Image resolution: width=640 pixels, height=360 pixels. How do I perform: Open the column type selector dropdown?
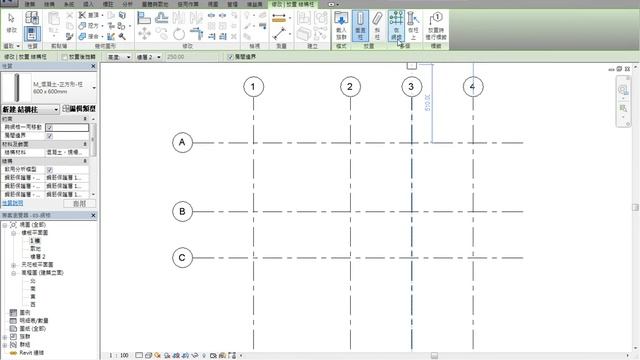(x=94, y=88)
